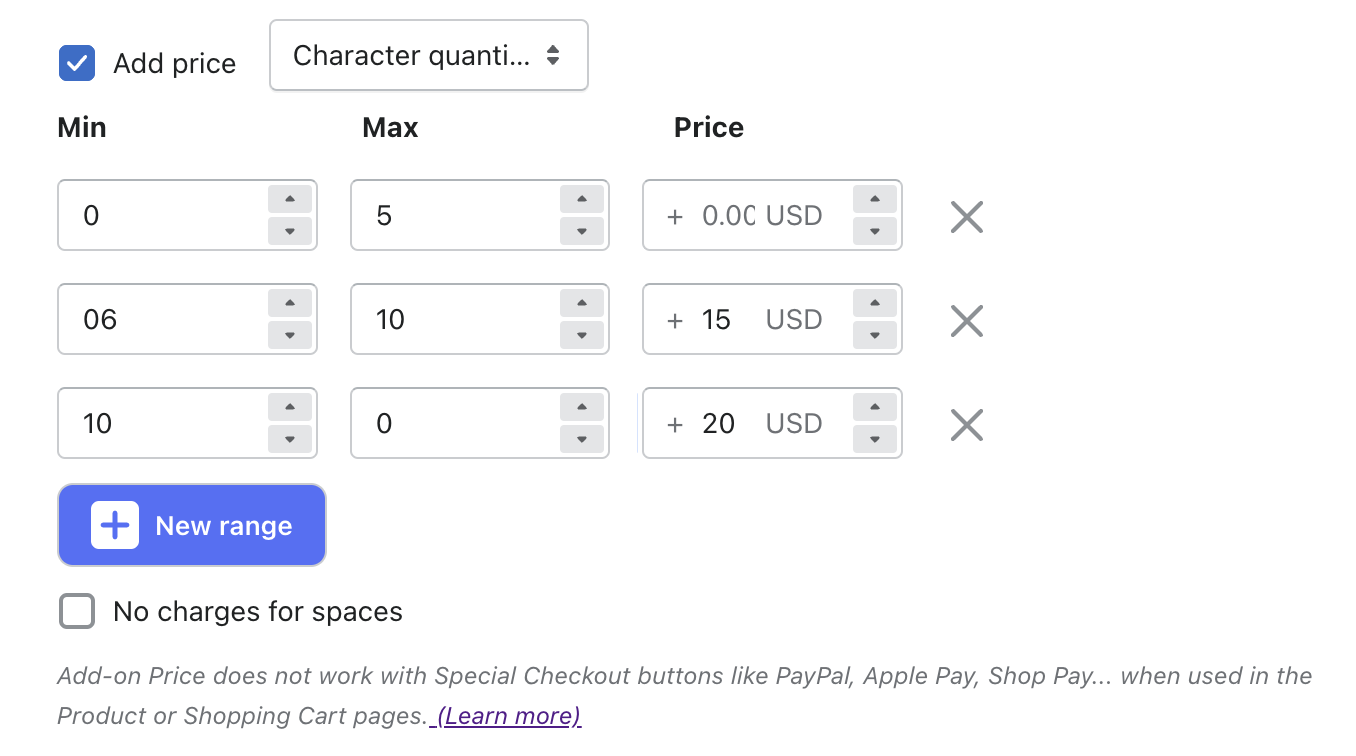Remove the 0 to 5 price range row
Screen dimensions: 1356x756
point(966,216)
